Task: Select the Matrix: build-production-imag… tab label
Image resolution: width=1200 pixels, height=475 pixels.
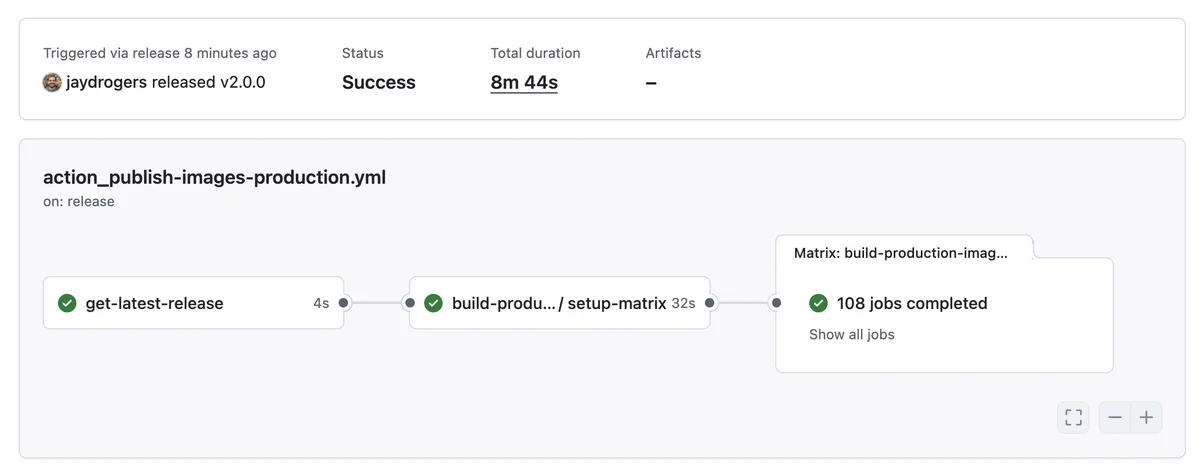Action: click(x=901, y=253)
